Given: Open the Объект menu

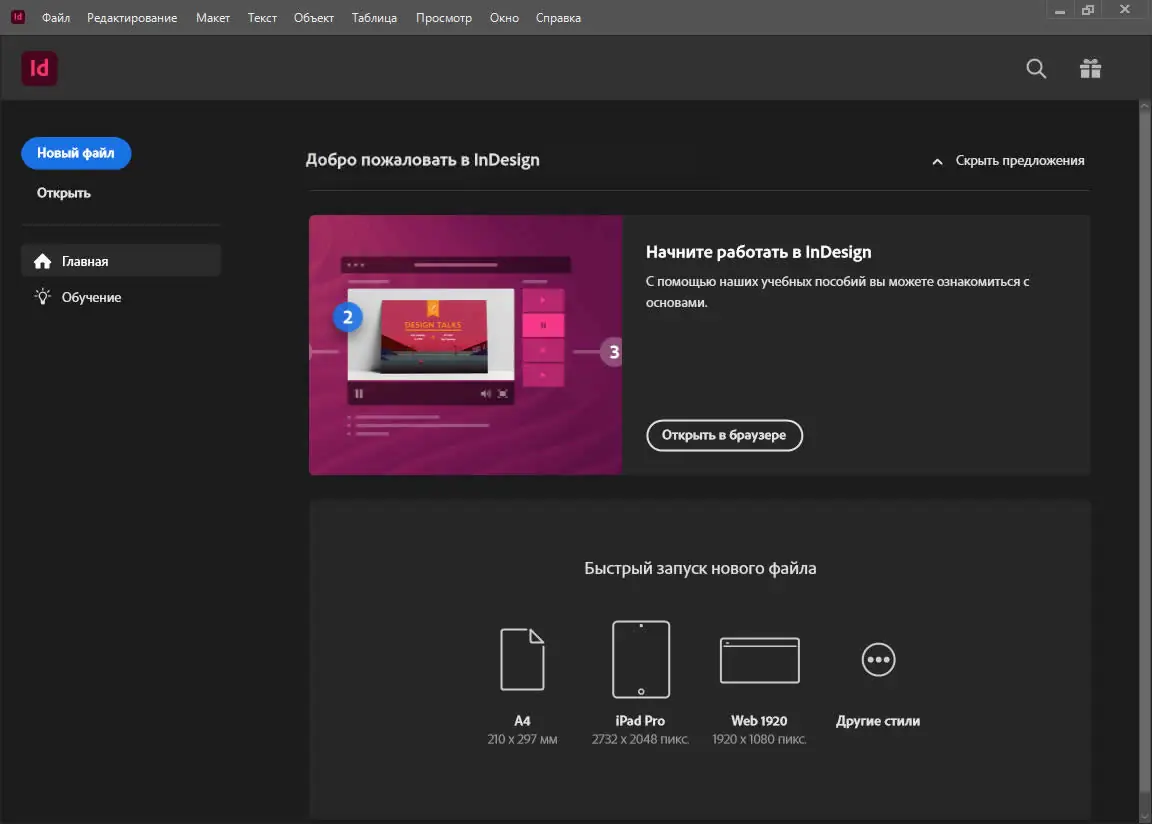Looking at the screenshot, I should coord(314,18).
